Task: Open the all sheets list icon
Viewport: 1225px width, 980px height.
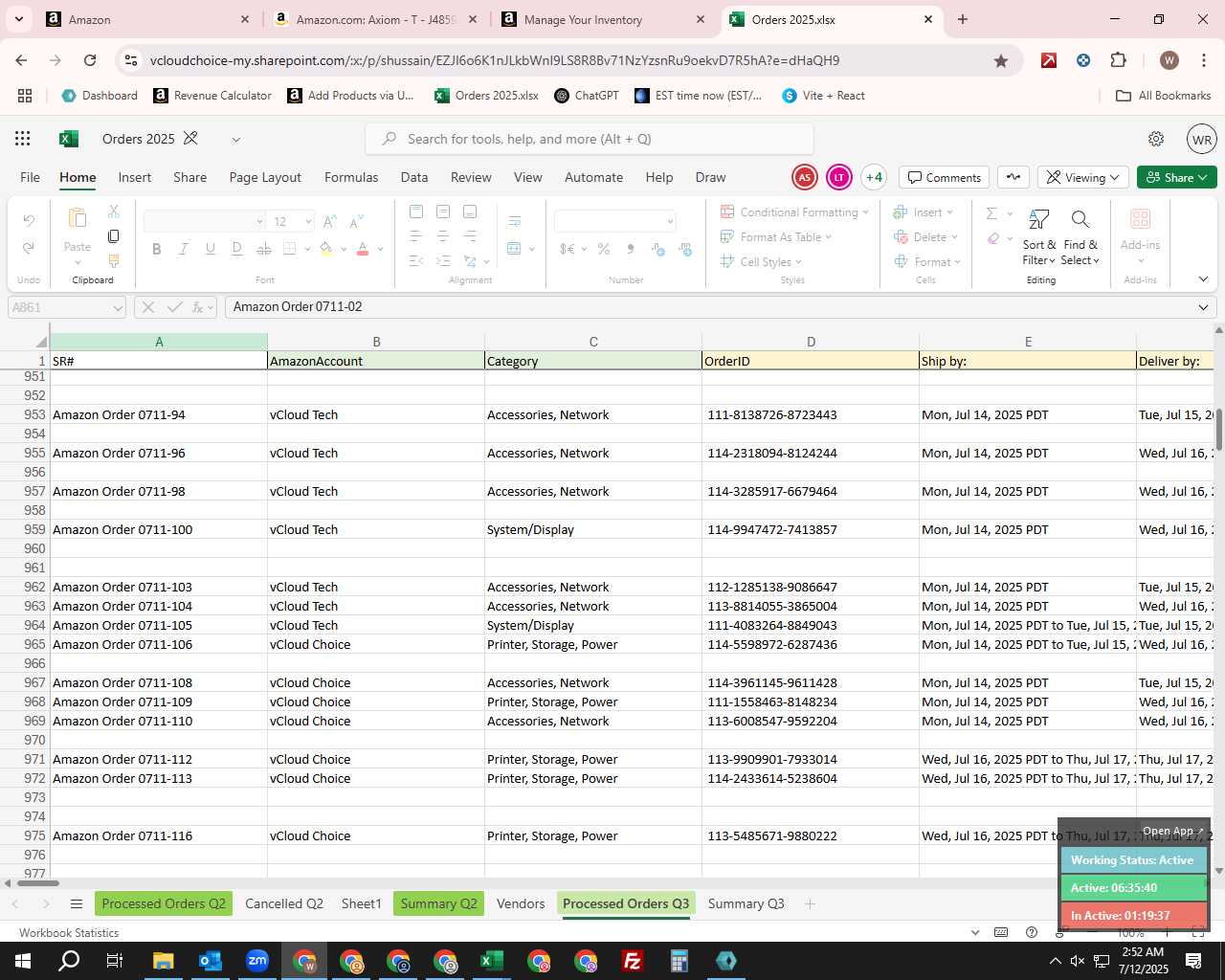Action: click(77, 903)
